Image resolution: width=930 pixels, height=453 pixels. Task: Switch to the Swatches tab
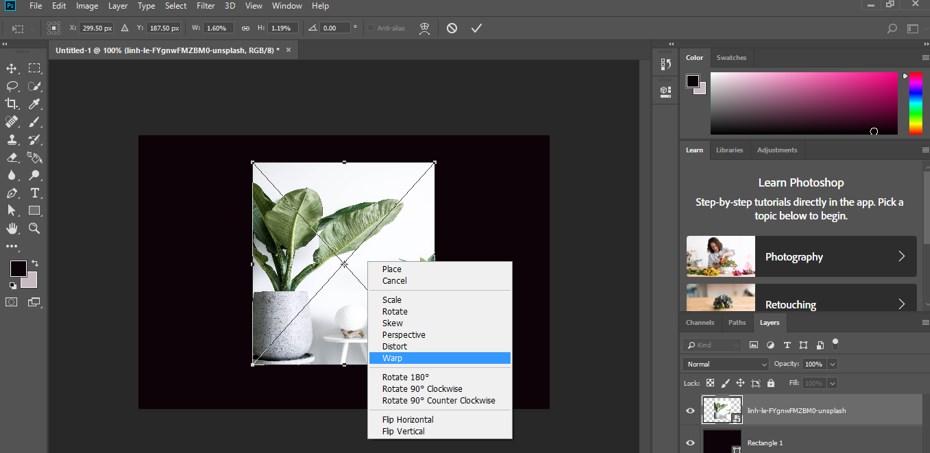(x=731, y=58)
